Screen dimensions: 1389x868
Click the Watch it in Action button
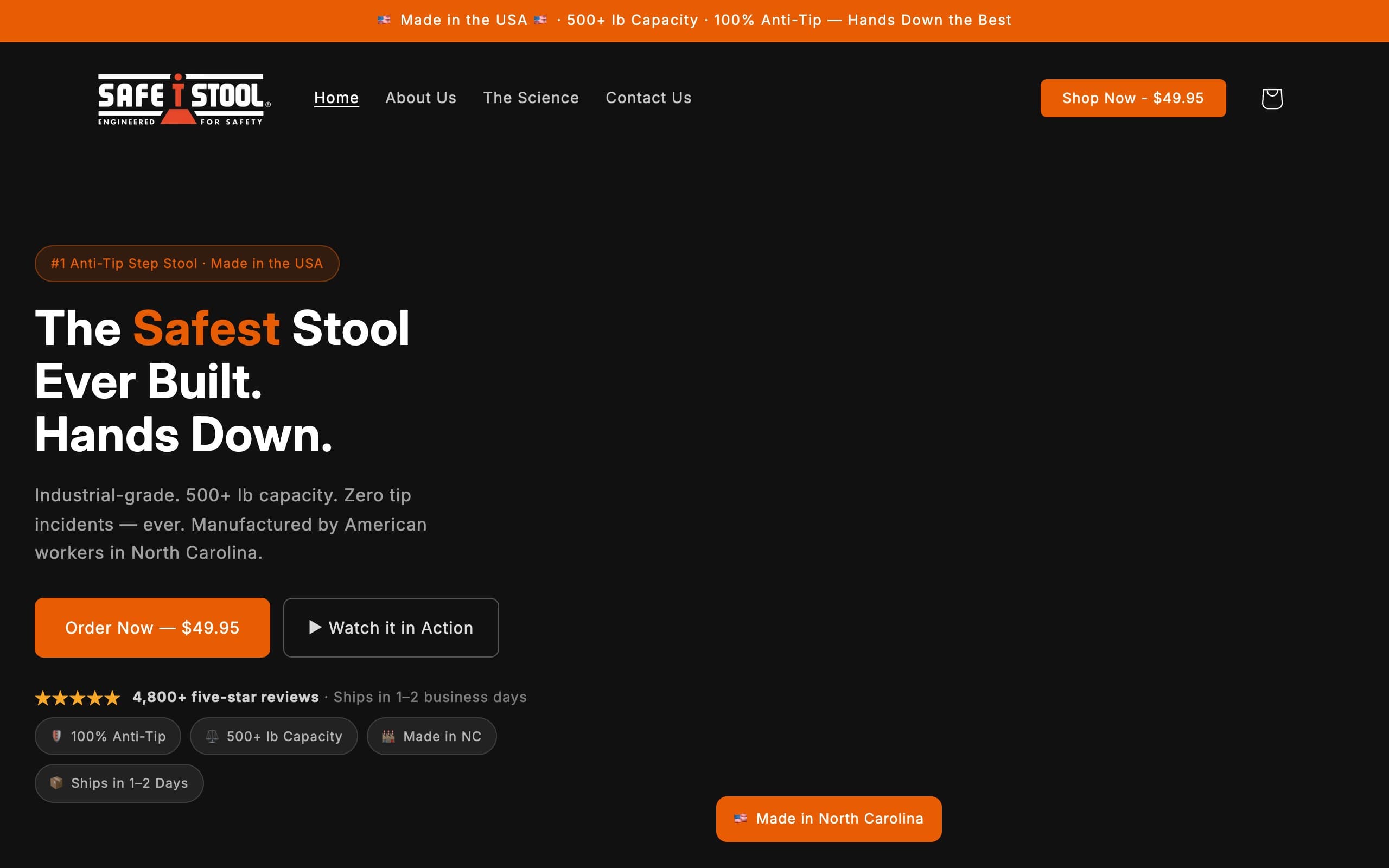tap(391, 628)
